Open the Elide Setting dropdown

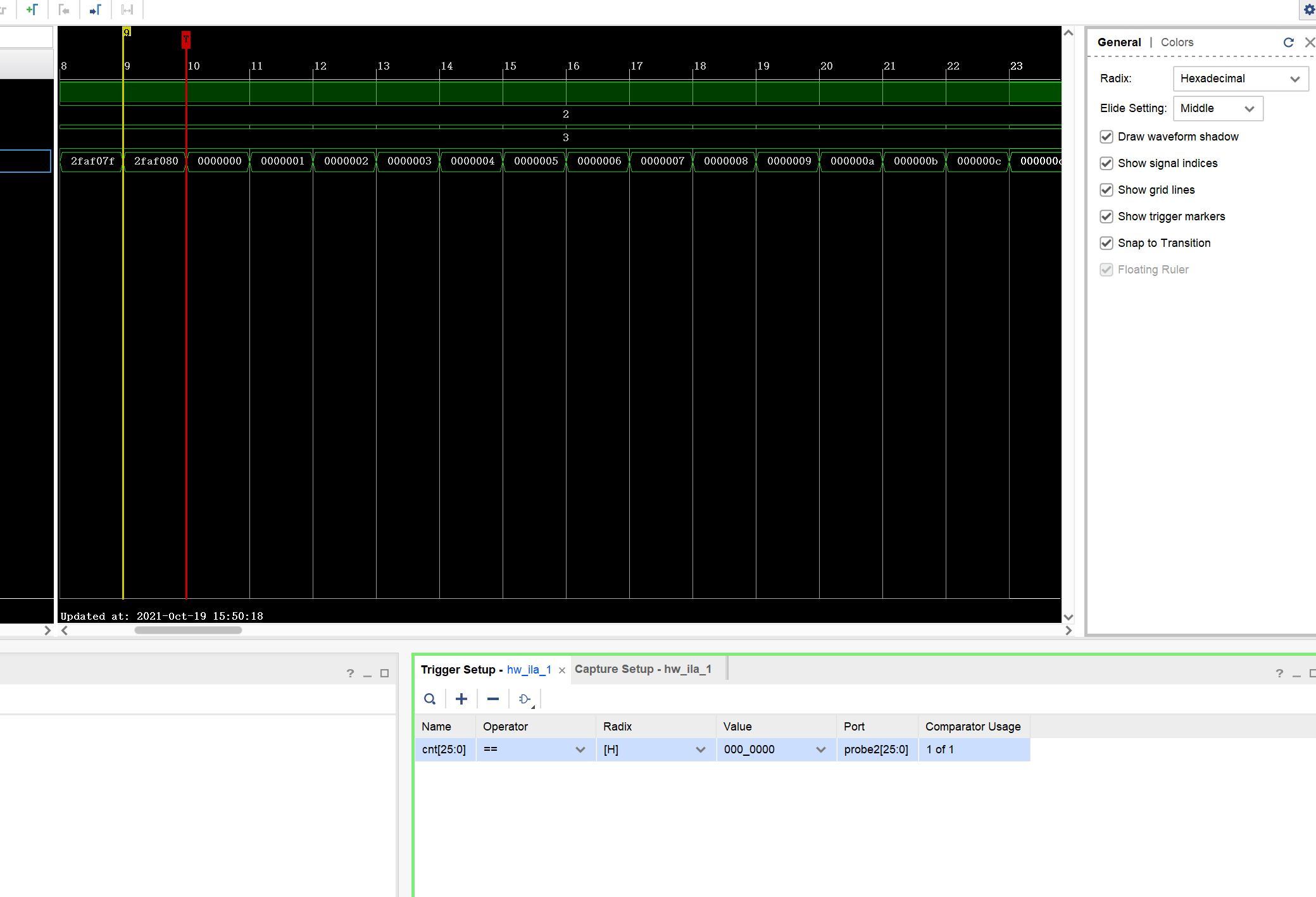[1217, 108]
